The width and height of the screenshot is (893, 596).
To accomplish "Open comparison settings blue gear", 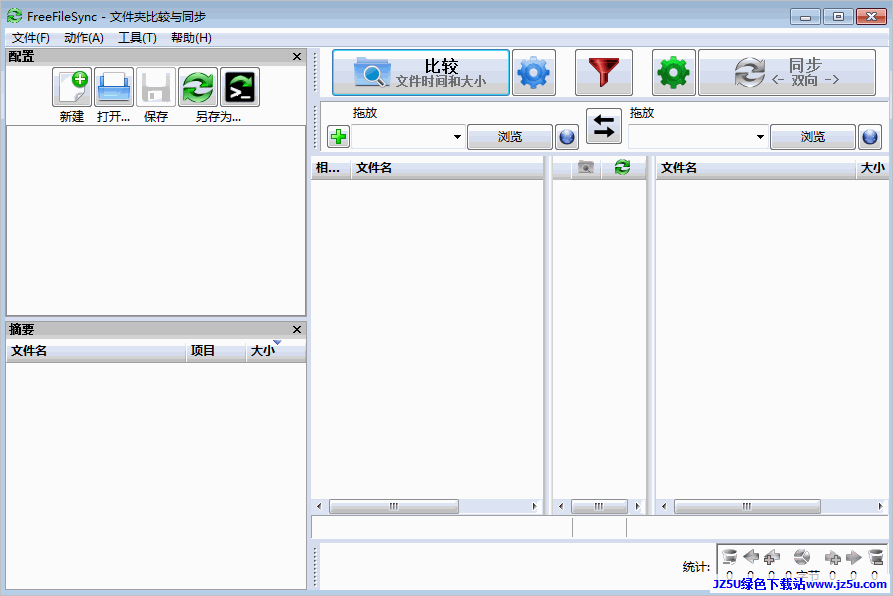I will tap(534, 73).
